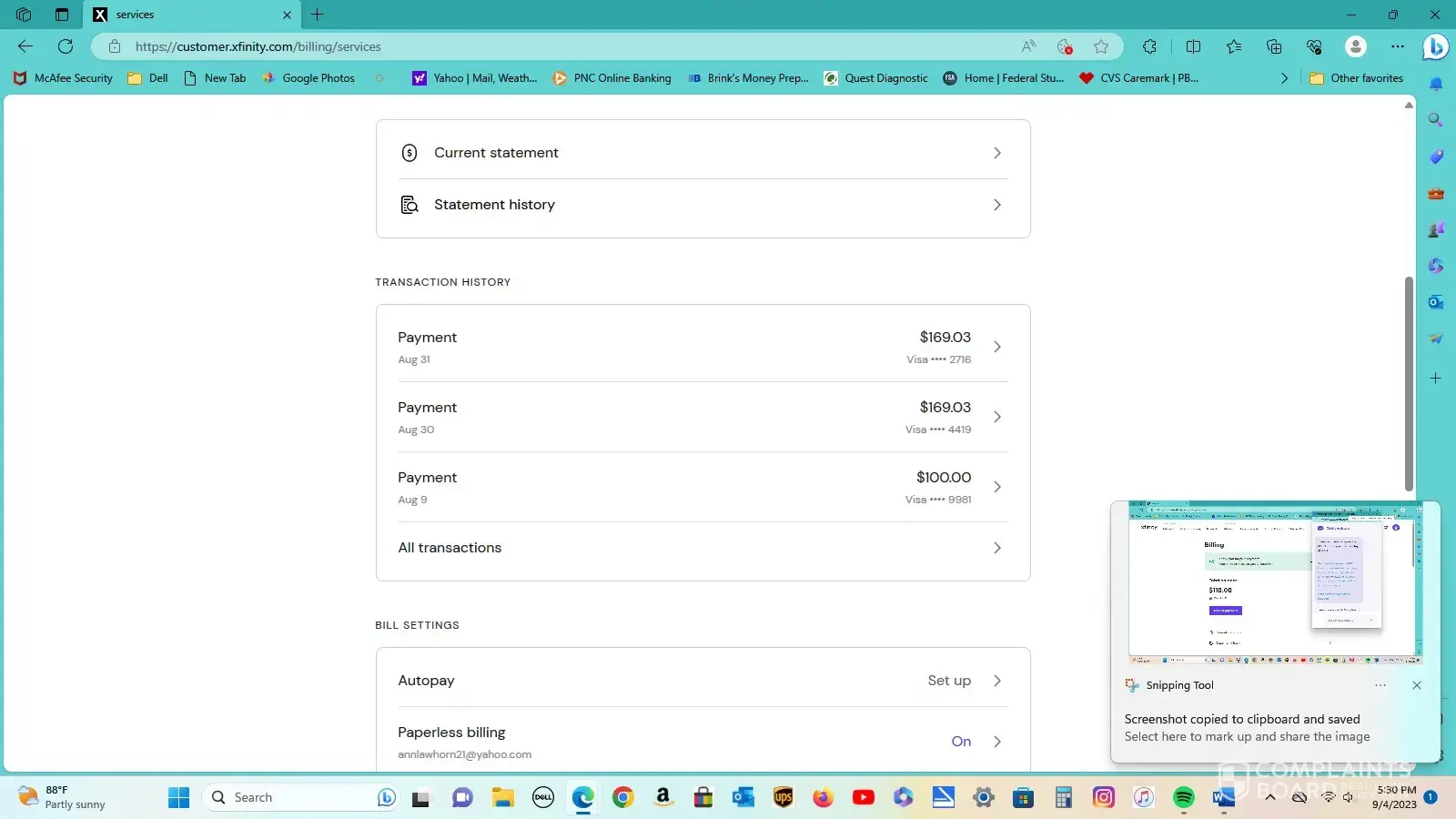View All transactions

[x=450, y=548]
